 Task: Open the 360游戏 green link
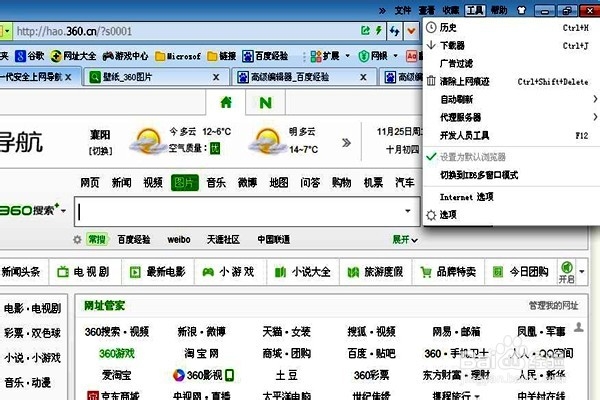click(x=117, y=353)
